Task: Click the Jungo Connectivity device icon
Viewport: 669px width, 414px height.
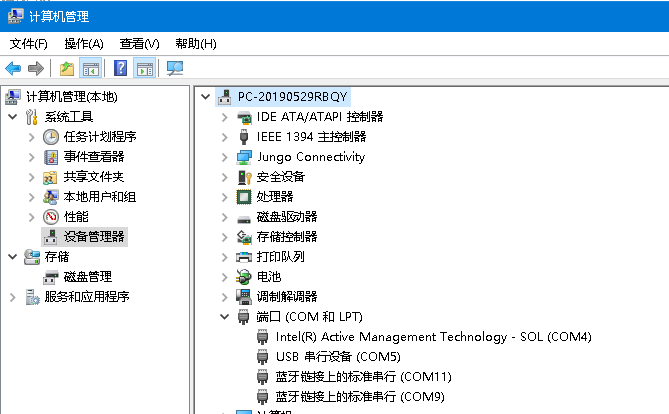Action: coord(244,157)
